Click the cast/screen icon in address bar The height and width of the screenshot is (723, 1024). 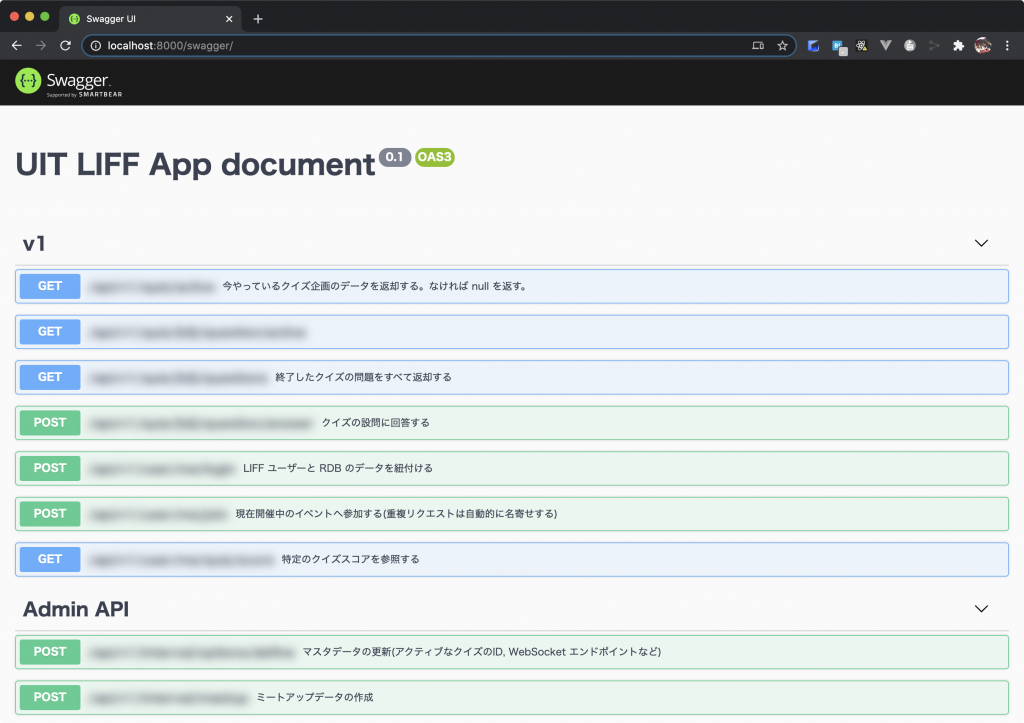[758, 46]
